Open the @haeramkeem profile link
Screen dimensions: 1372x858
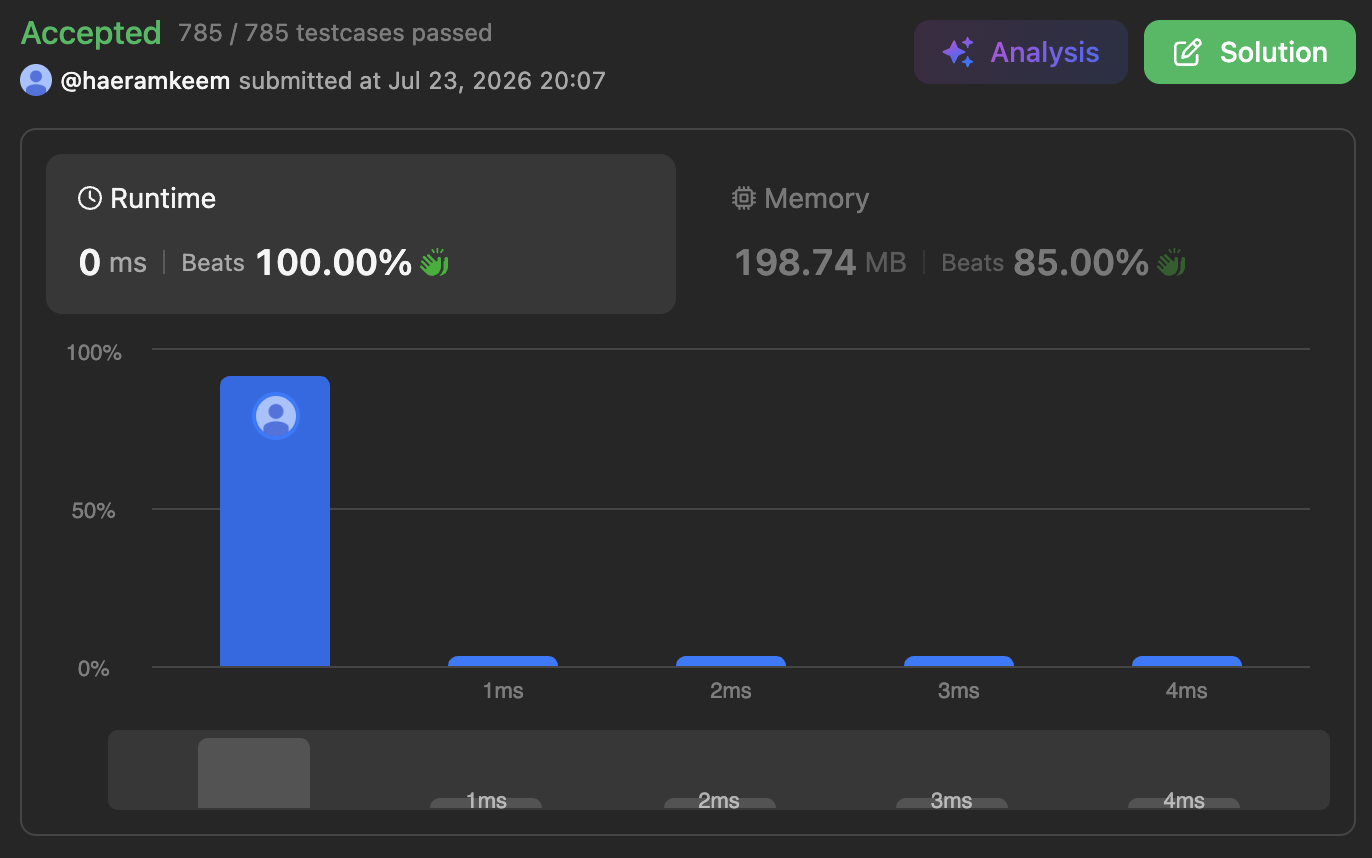[145, 80]
